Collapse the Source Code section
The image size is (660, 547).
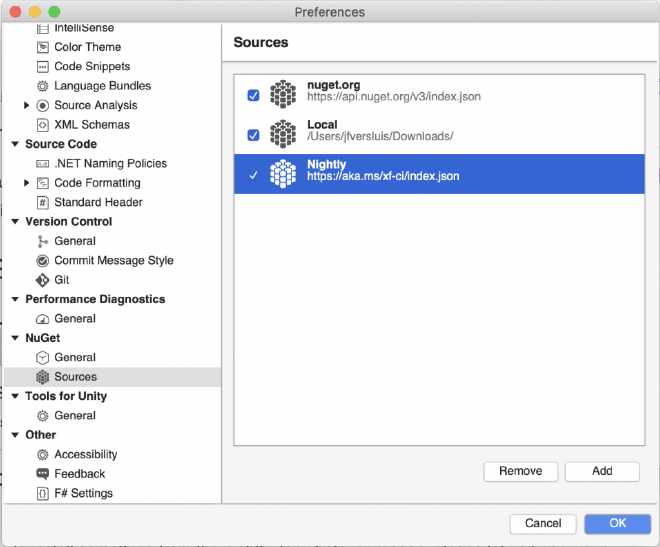pyautogui.click(x=15, y=144)
